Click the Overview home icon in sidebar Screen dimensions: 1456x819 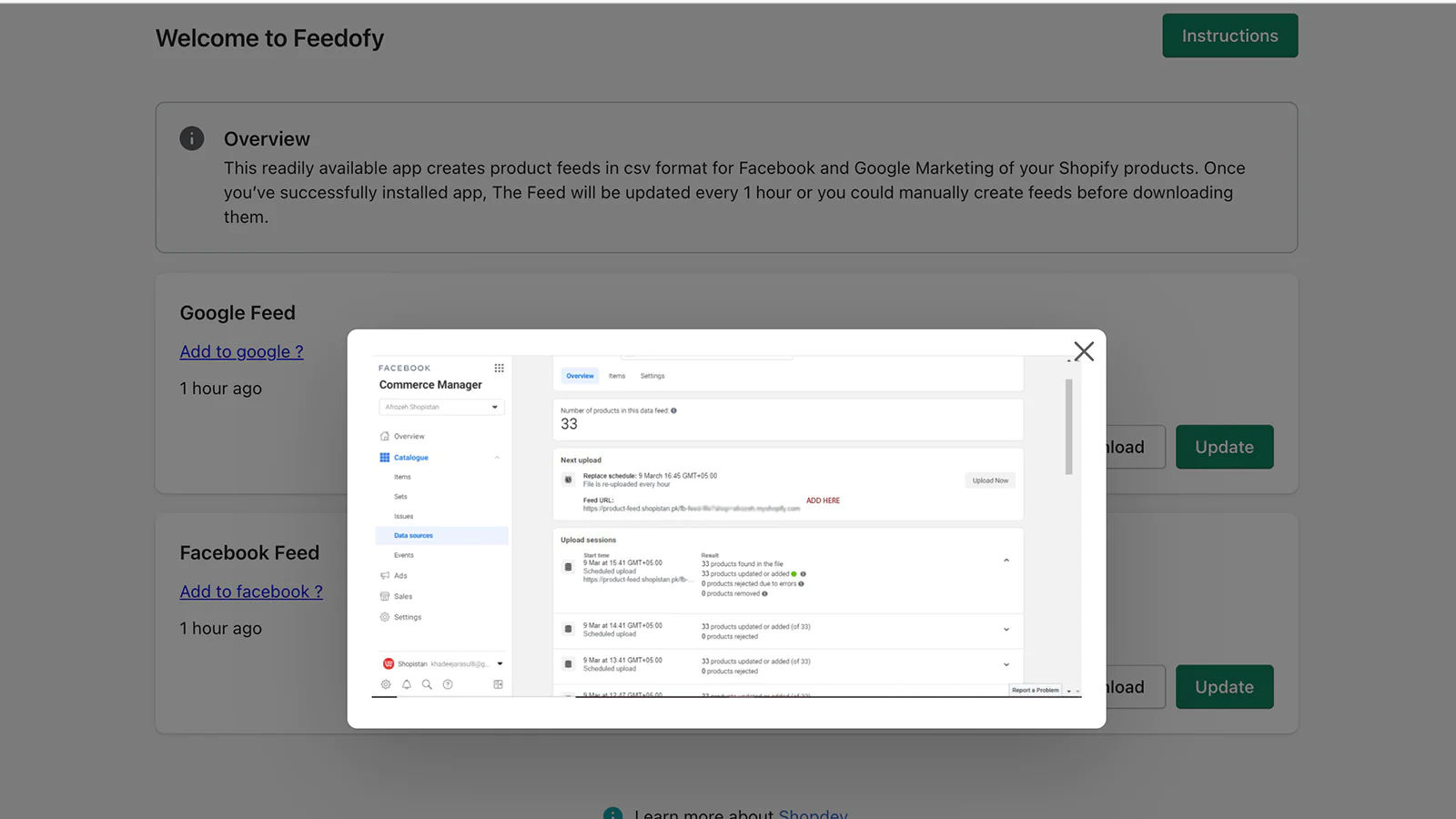(385, 436)
